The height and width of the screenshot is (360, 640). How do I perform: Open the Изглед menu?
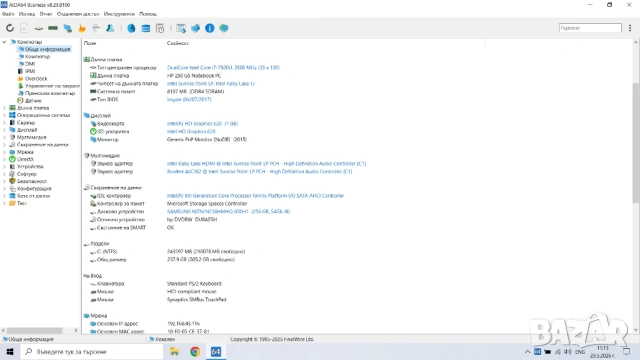pyautogui.click(x=27, y=14)
